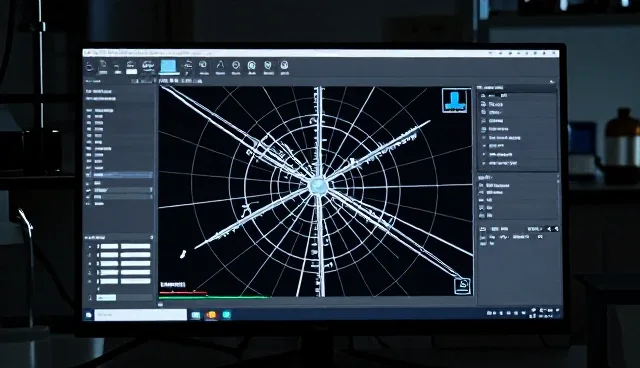Click the top row's wide field in lower-left panel
This screenshot has height=368, width=640.
click(136, 246)
